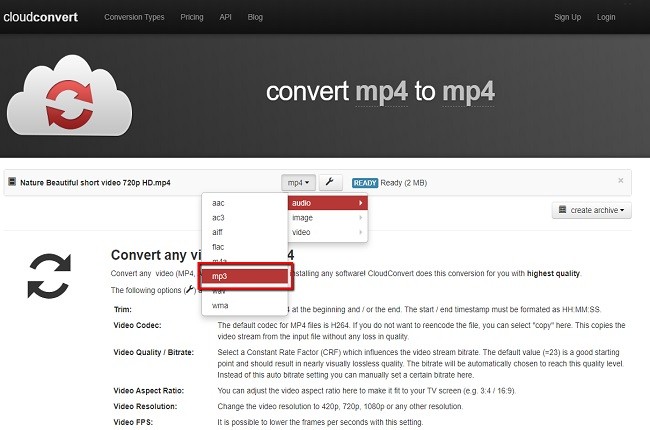
Task: Select ac3 audio format
Action: [245, 218]
